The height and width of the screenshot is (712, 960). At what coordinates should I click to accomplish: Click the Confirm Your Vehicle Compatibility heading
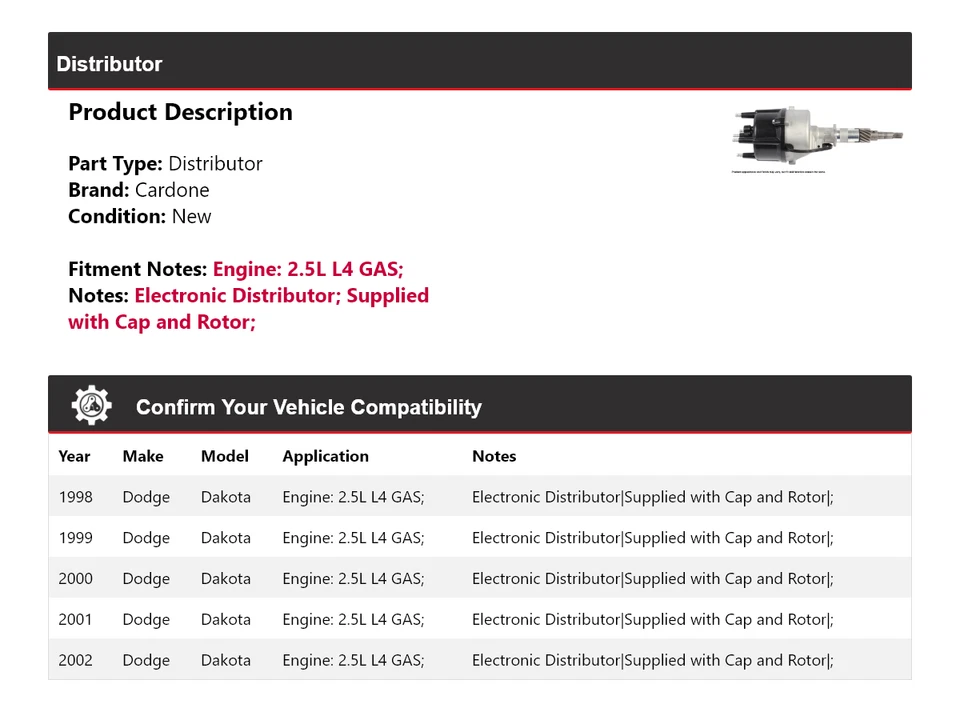tap(308, 407)
